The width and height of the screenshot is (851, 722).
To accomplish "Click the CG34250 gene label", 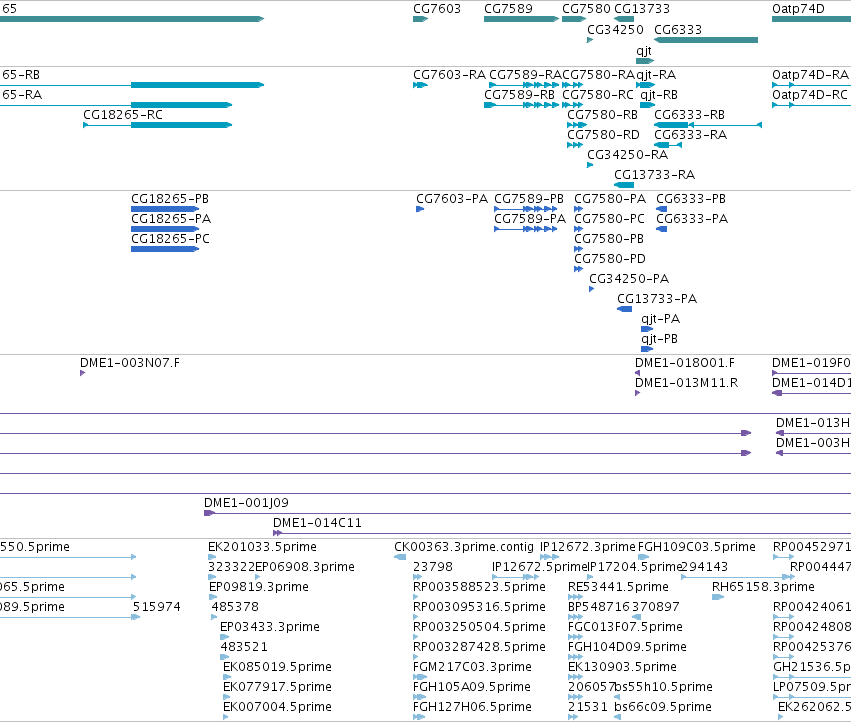I will click(615, 29).
